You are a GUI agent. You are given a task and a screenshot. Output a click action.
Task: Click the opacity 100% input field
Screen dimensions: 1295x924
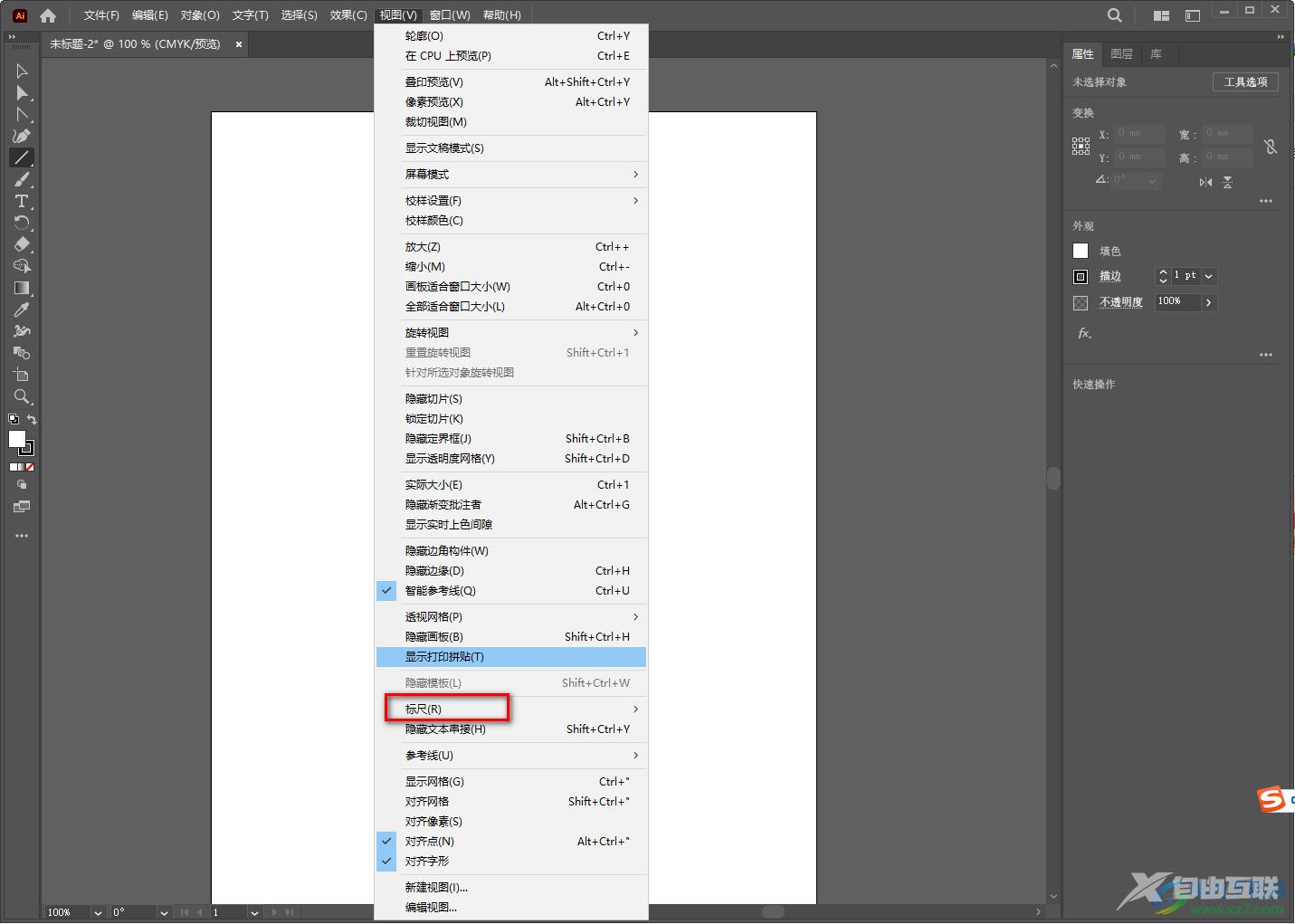pos(1178,301)
